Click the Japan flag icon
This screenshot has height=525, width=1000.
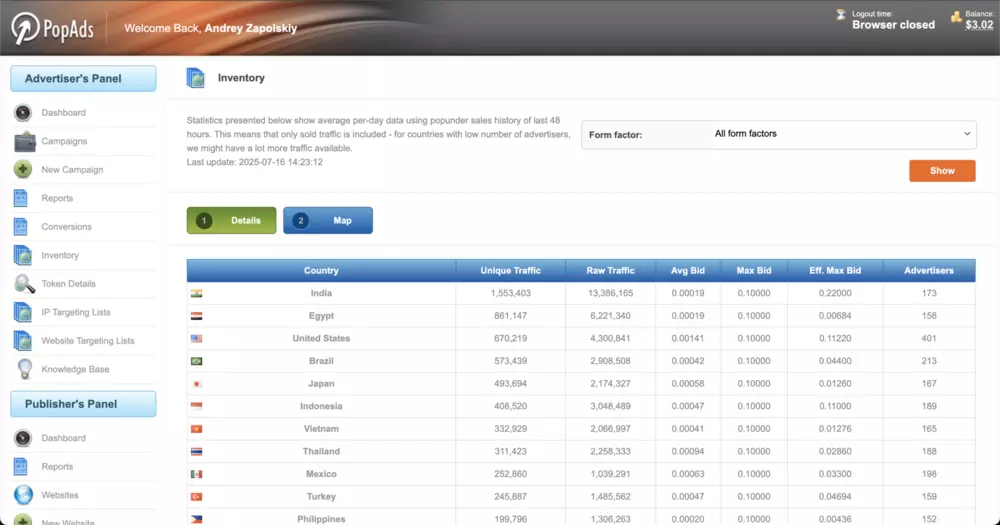196,384
